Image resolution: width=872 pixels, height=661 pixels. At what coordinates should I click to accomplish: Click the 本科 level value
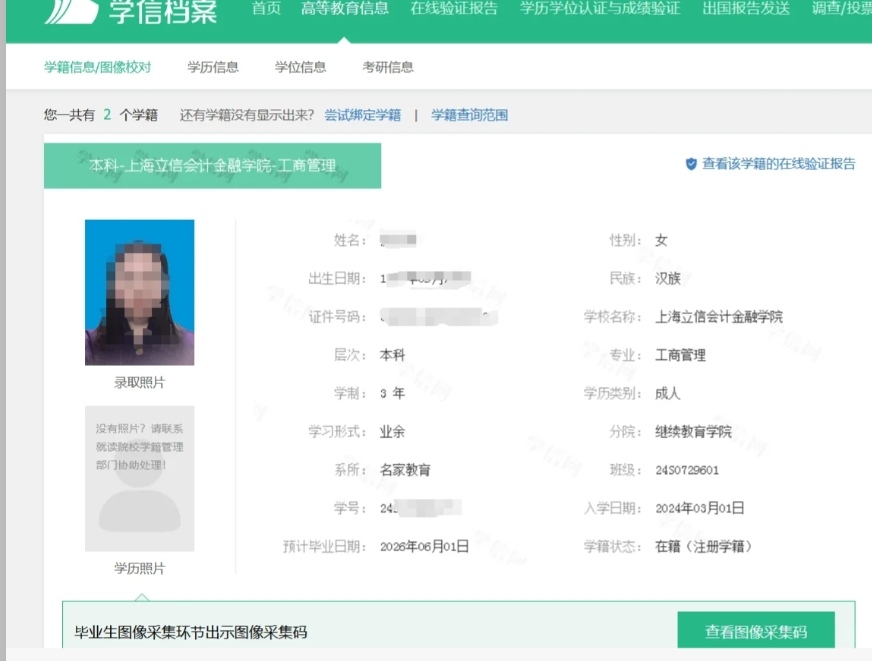(393, 355)
